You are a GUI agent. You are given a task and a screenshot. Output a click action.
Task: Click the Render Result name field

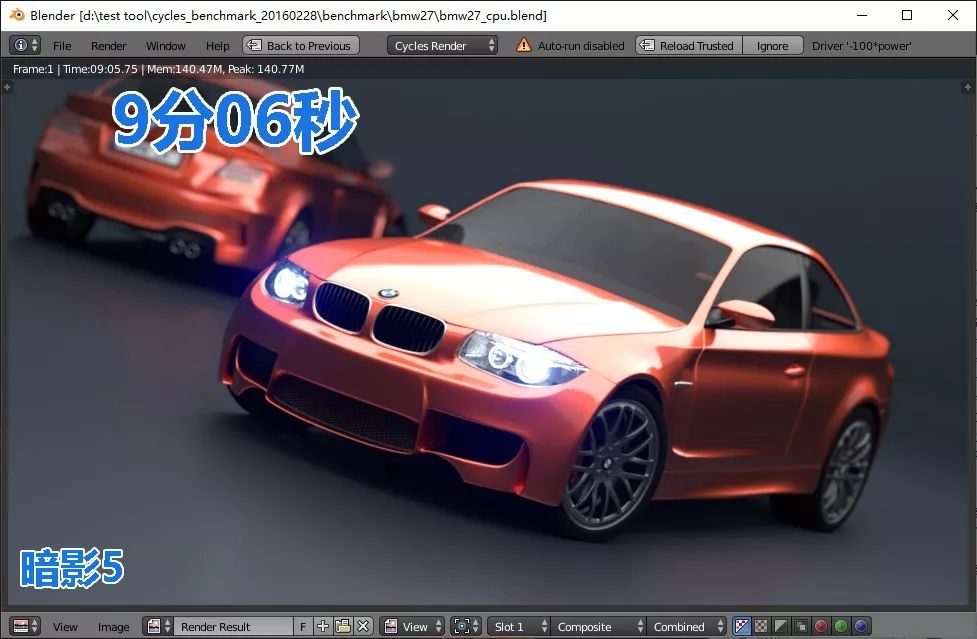233,626
